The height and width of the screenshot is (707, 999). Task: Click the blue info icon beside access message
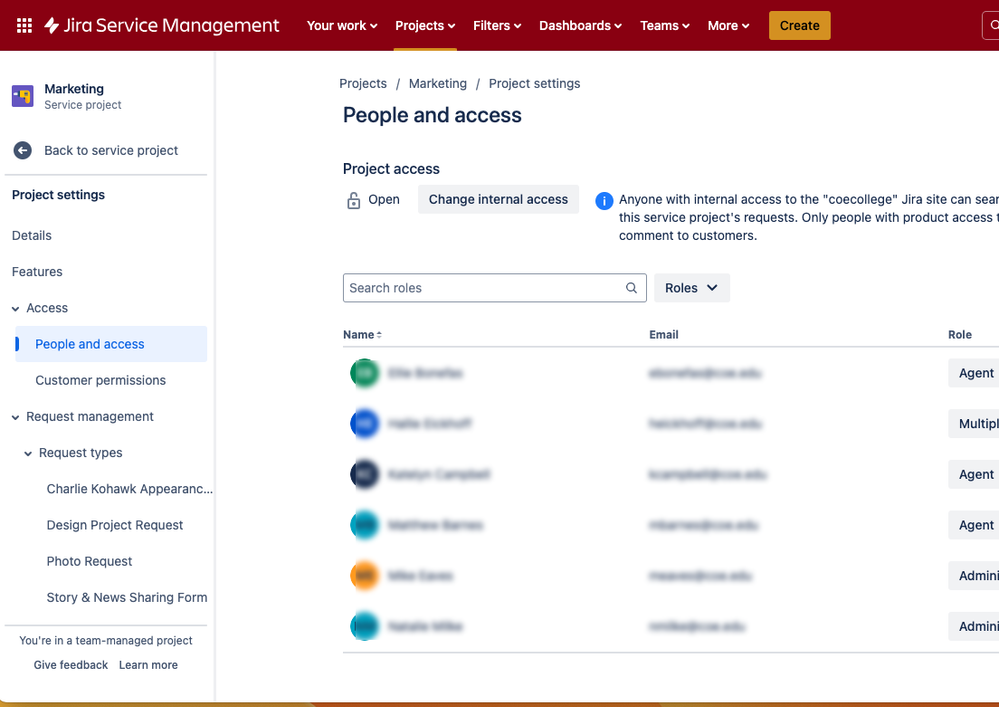coord(604,201)
